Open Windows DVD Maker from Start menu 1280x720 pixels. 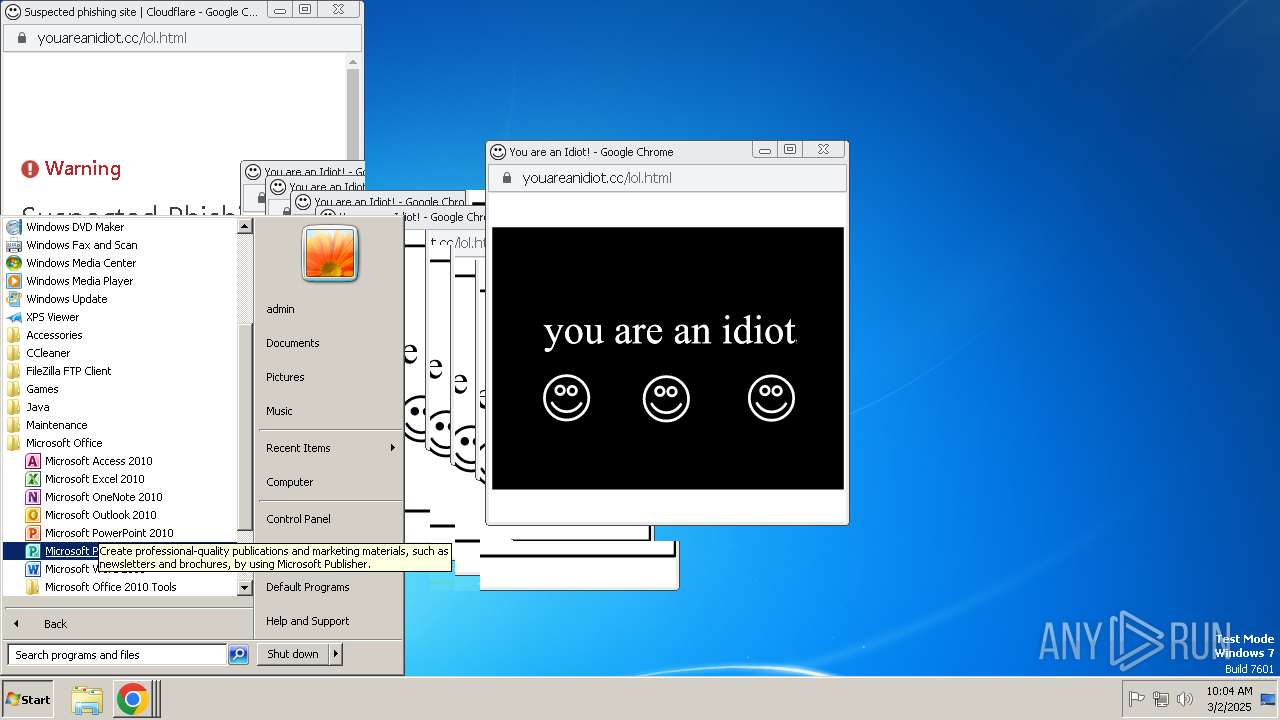click(x=75, y=227)
